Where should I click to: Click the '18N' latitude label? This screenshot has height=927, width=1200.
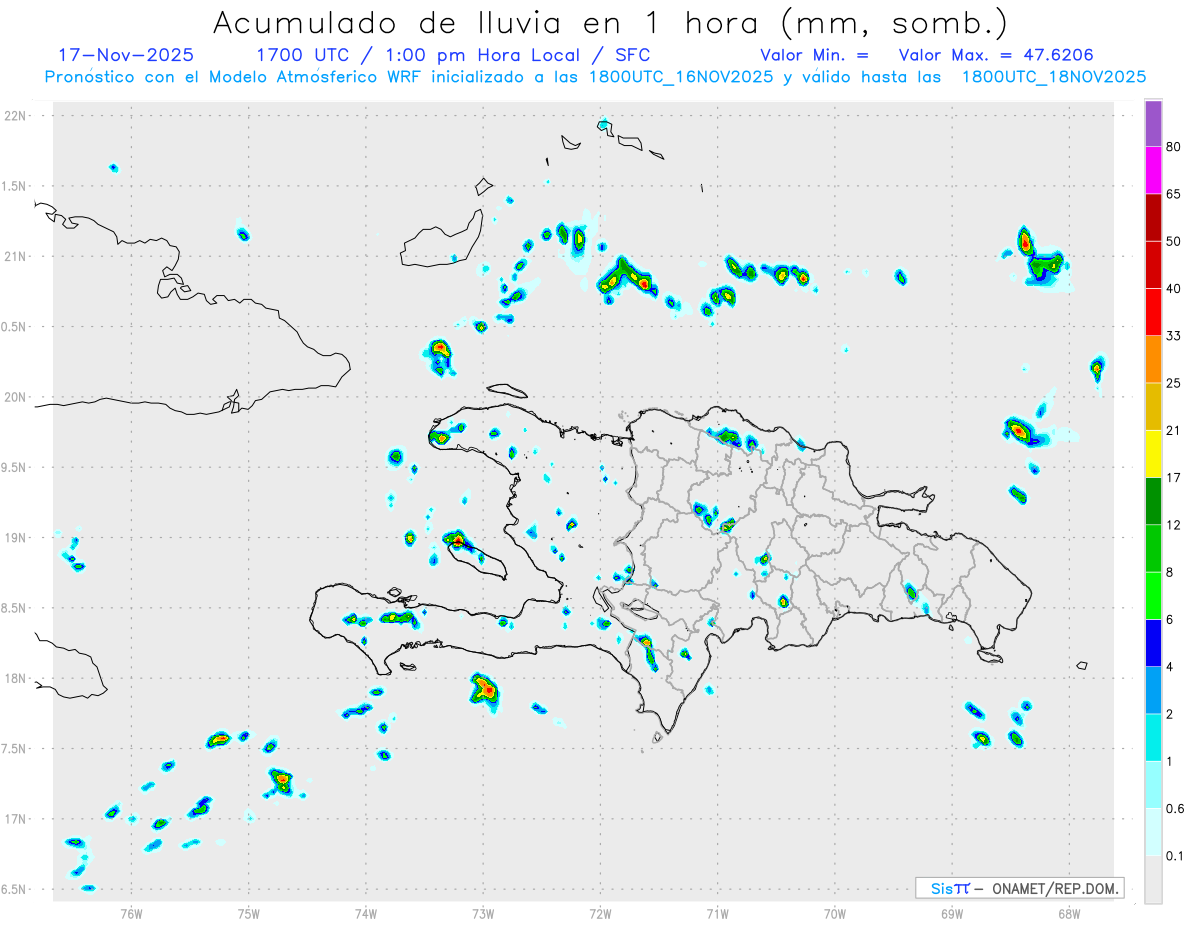(15, 679)
